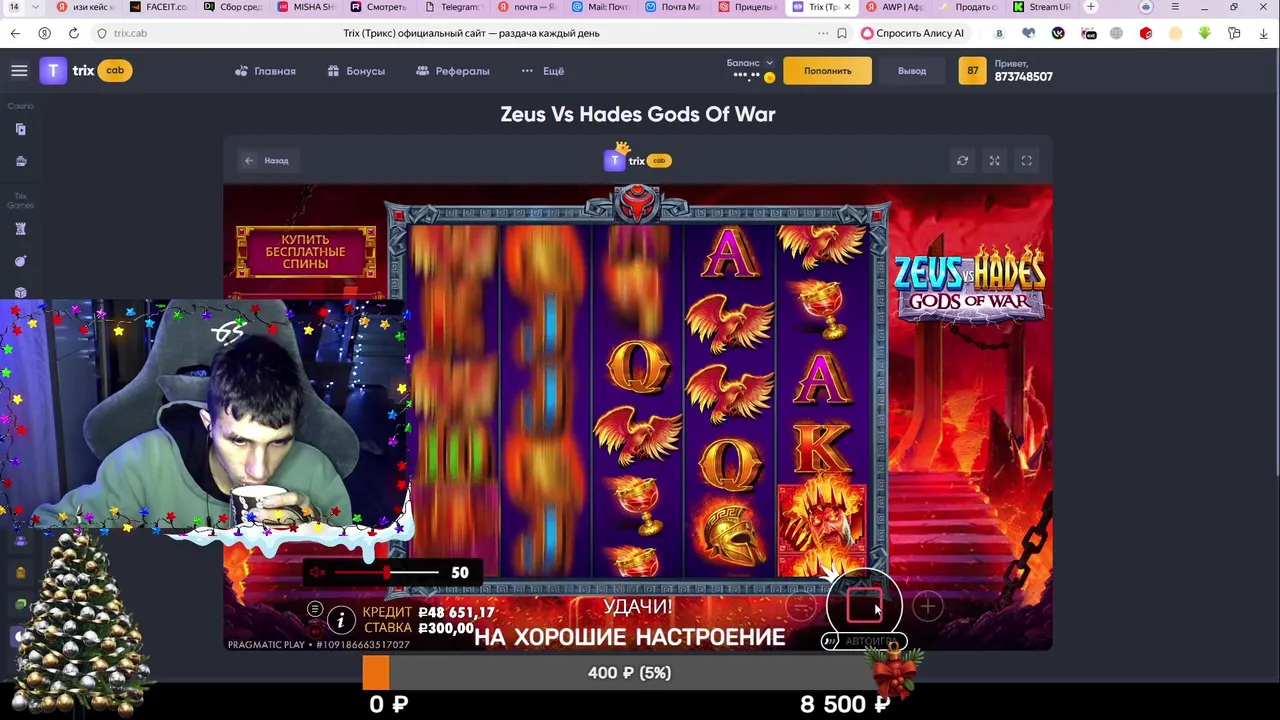
Task: Open the hamburger sidebar menu
Action: tap(19, 71)
